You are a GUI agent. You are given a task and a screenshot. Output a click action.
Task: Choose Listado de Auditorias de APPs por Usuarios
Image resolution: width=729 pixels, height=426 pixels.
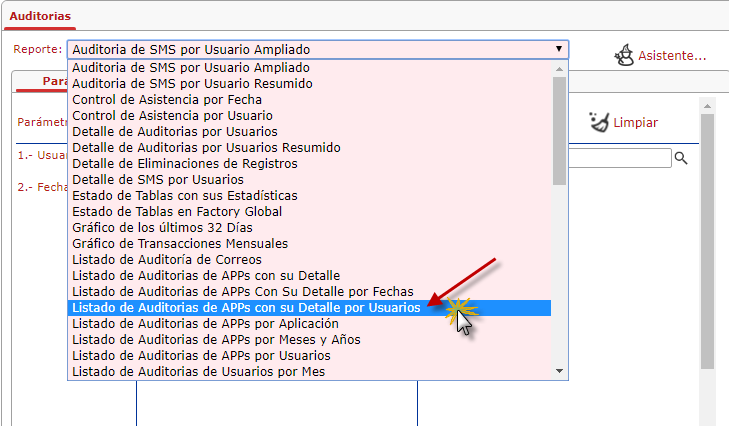pyautogui.click(x=310, y=355)
